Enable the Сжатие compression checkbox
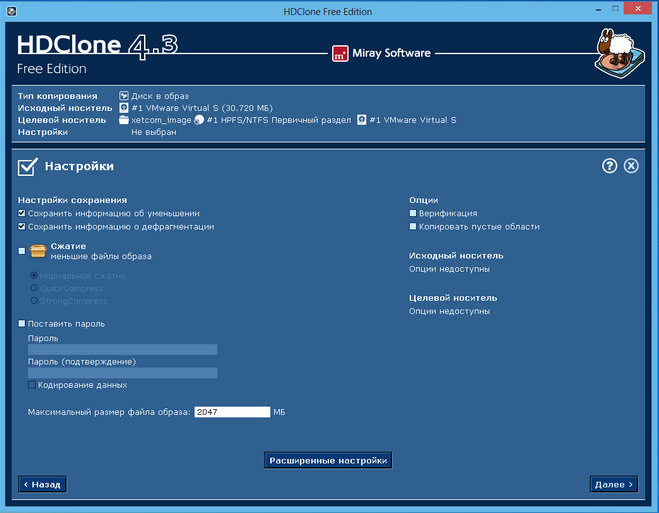The image size is (659, 513). pyautogui.click(x=22, y=251)
